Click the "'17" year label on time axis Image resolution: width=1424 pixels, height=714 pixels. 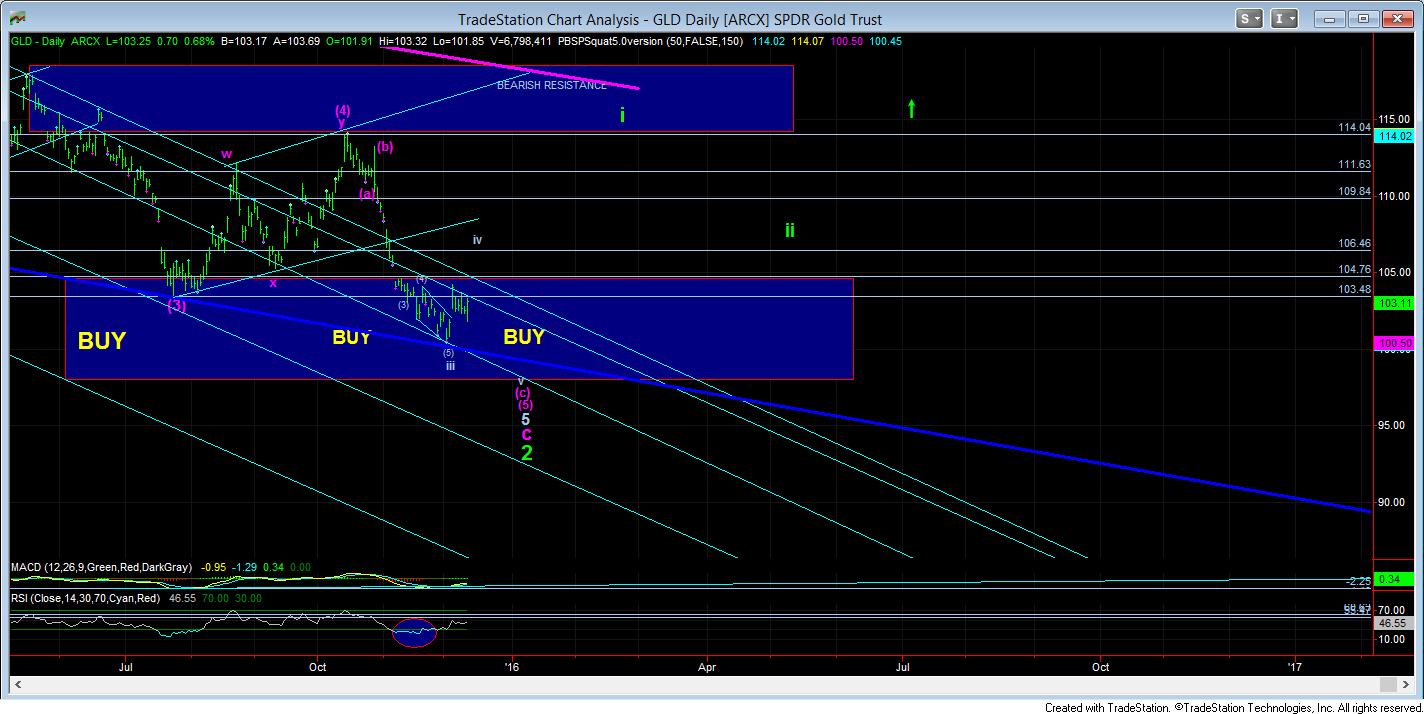(1296, 665)
